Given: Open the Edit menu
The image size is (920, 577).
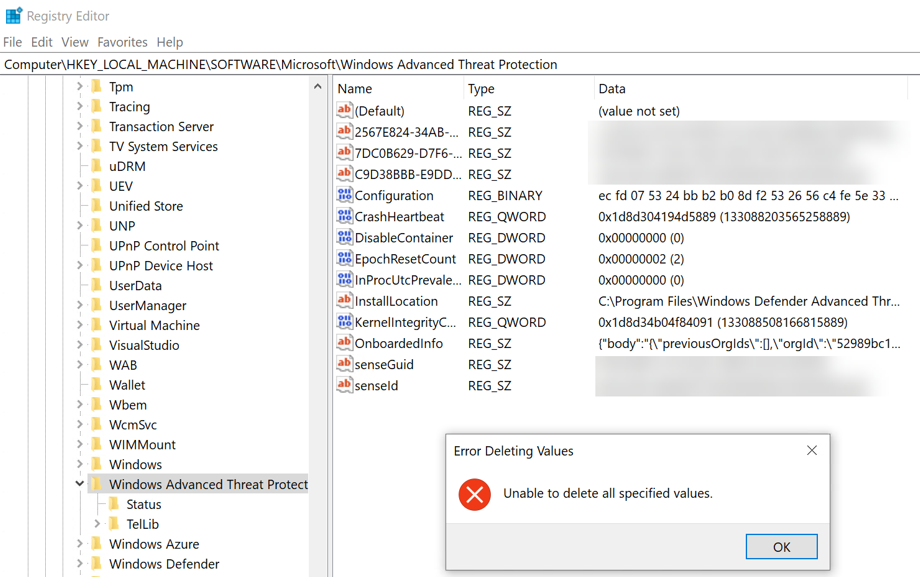Looking at the screenshot, I should pos(42,42).
